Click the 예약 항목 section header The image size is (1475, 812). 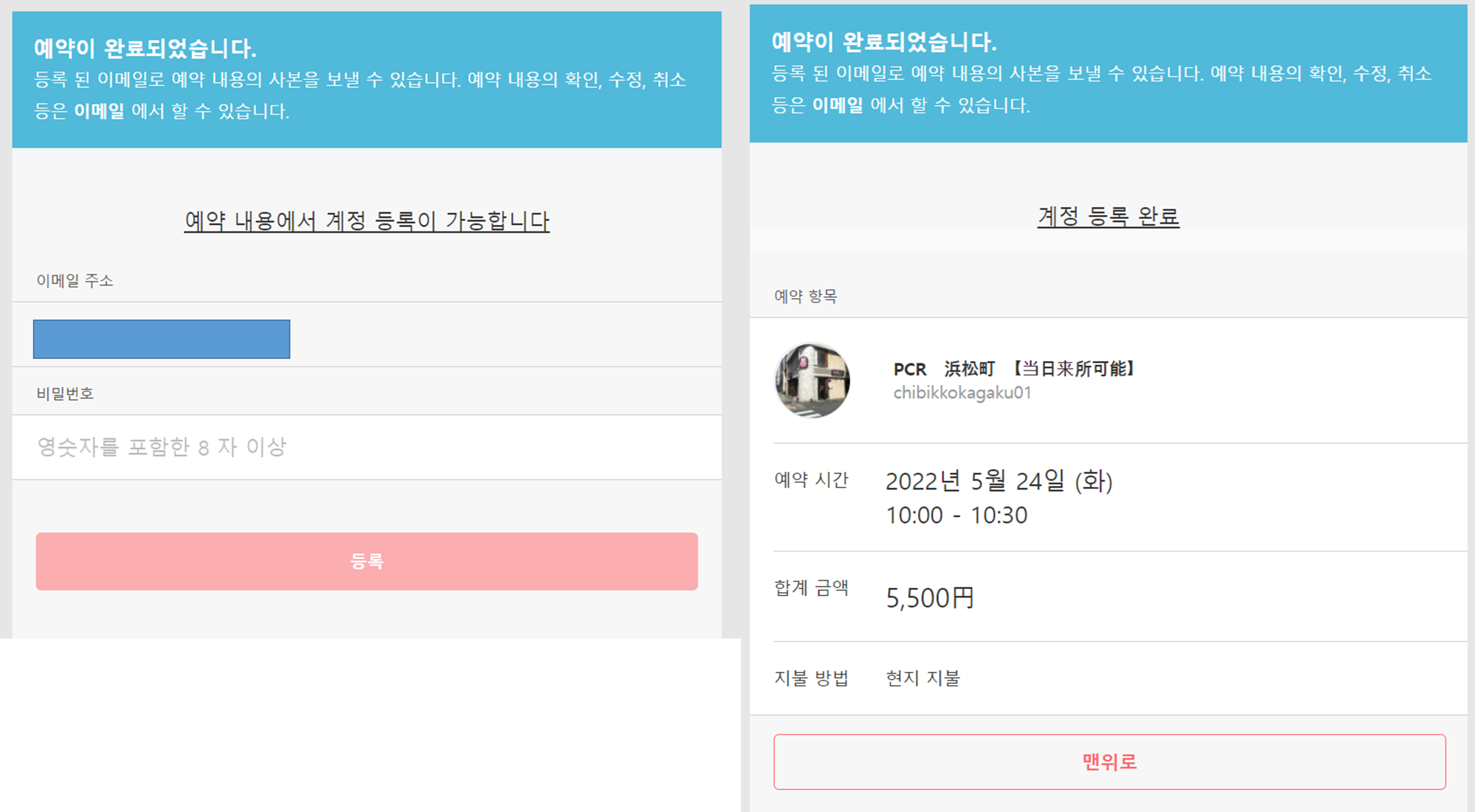[x=805, y=296]
